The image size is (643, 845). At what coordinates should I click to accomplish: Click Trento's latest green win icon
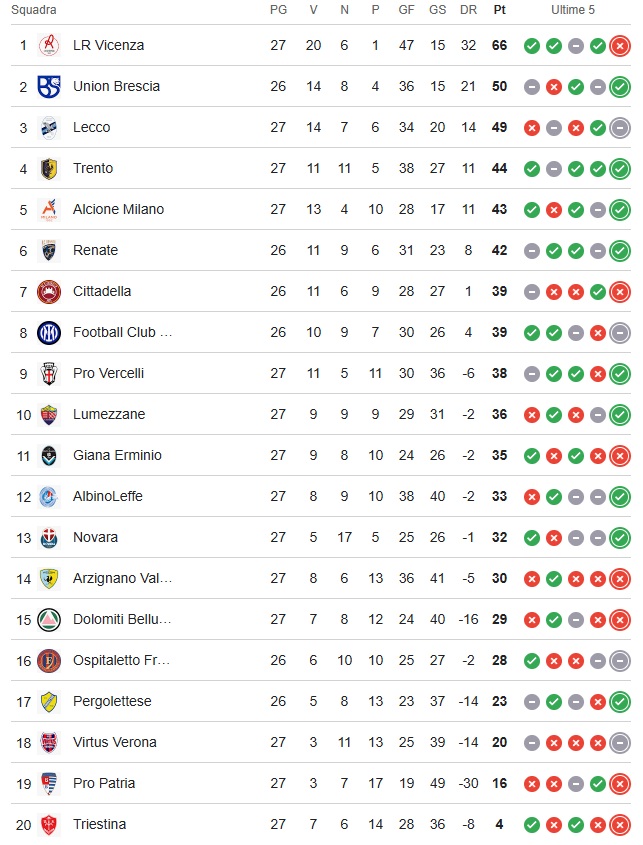point(620,168)
